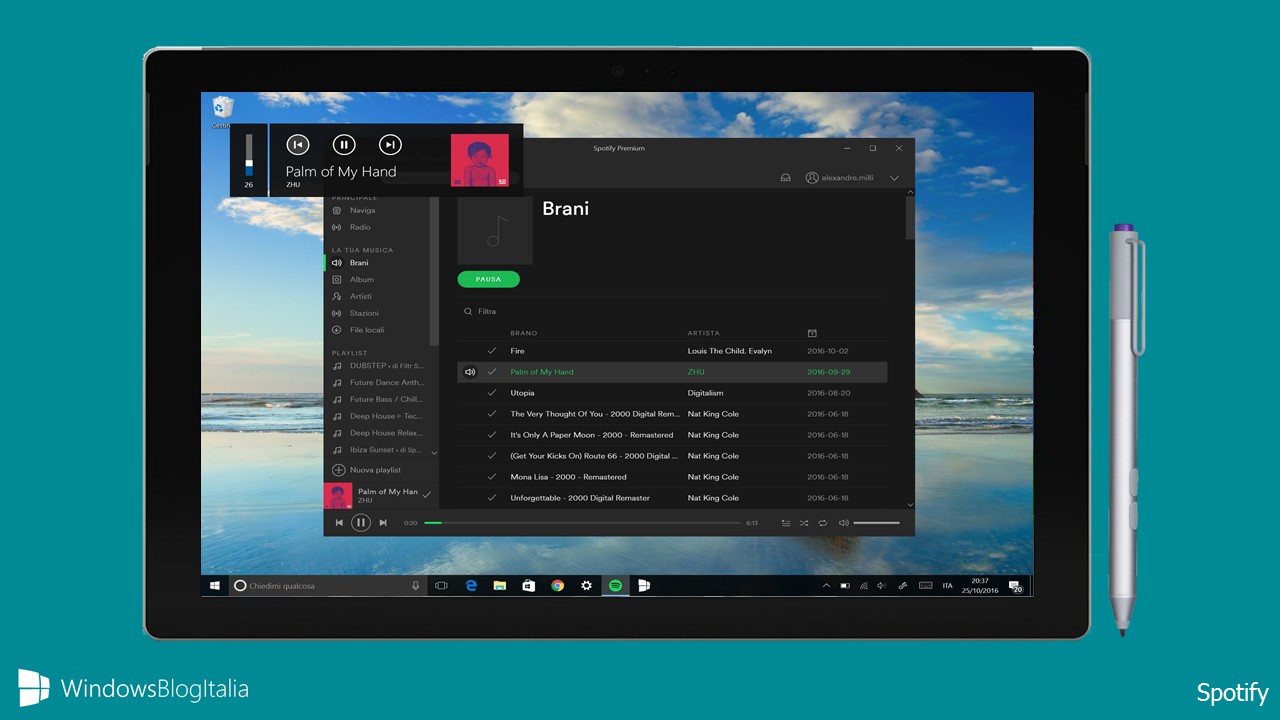Create a Nuova playlist
Viewport: 1280px width, 720px height.
367,470
